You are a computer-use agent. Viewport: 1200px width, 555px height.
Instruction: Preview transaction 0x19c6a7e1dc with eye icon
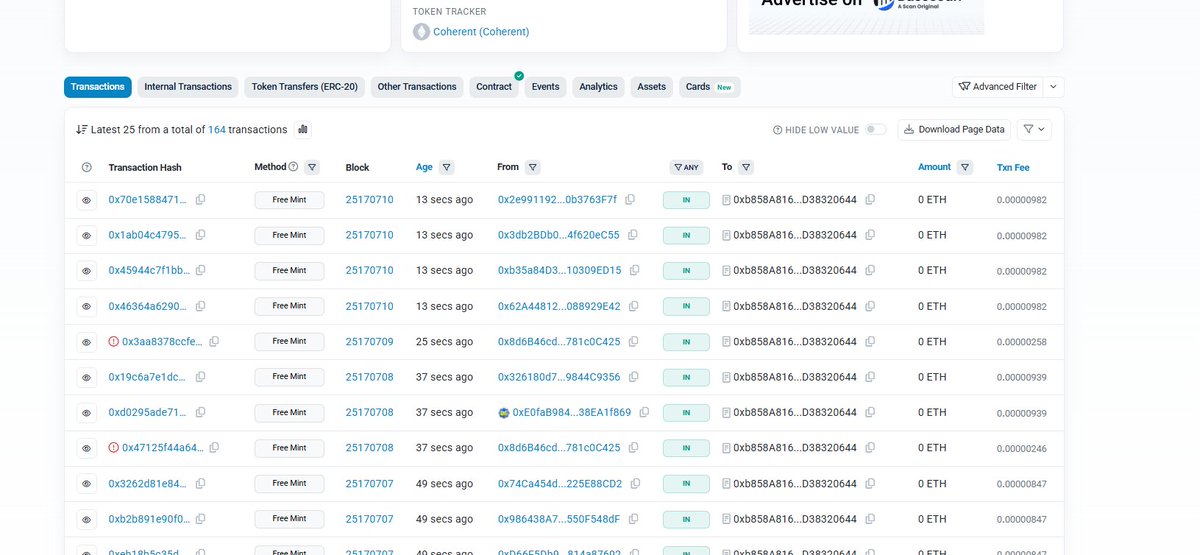pyautogui.click(x=86, y=377)
